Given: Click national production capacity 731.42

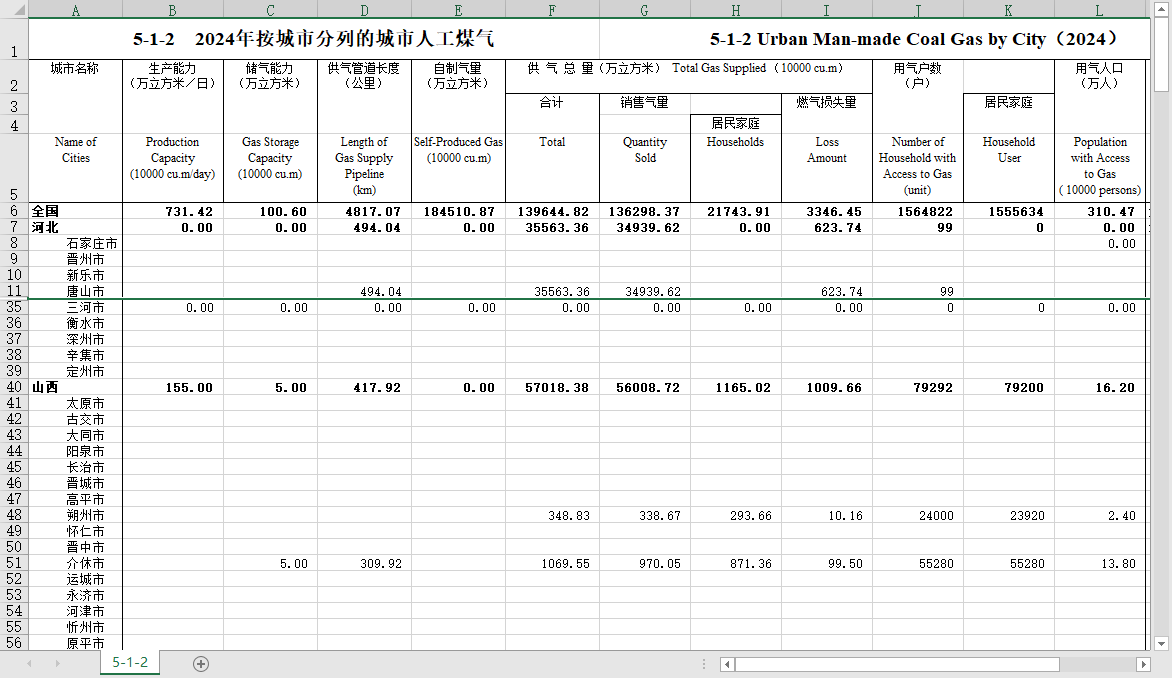Looking at the screenshot, I should (x=173, y=212).
